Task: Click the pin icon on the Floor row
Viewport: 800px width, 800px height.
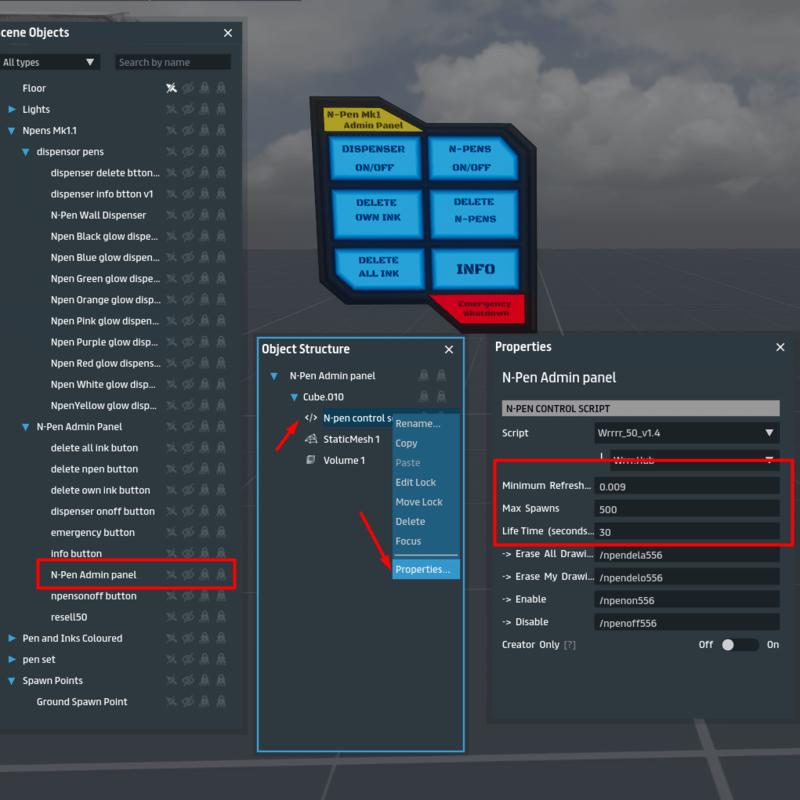Action: [x=171, y=88]
